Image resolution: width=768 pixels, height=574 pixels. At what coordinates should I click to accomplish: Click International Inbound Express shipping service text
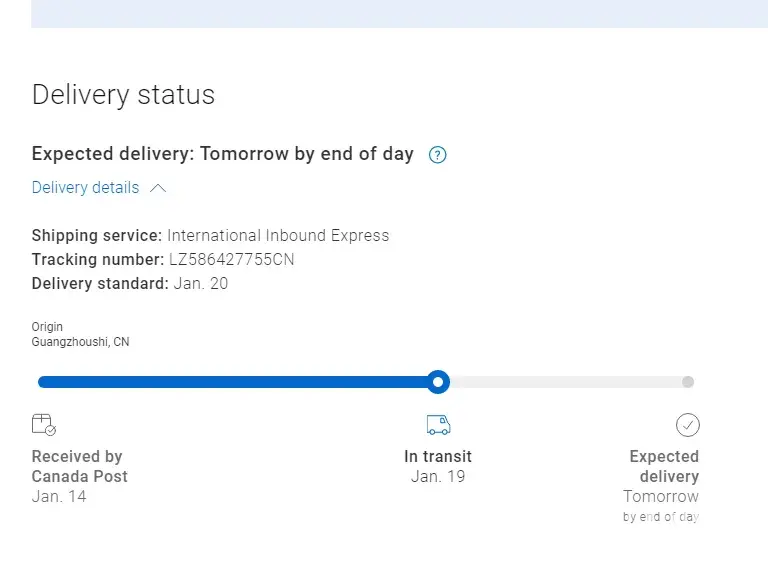click(278, 236)
